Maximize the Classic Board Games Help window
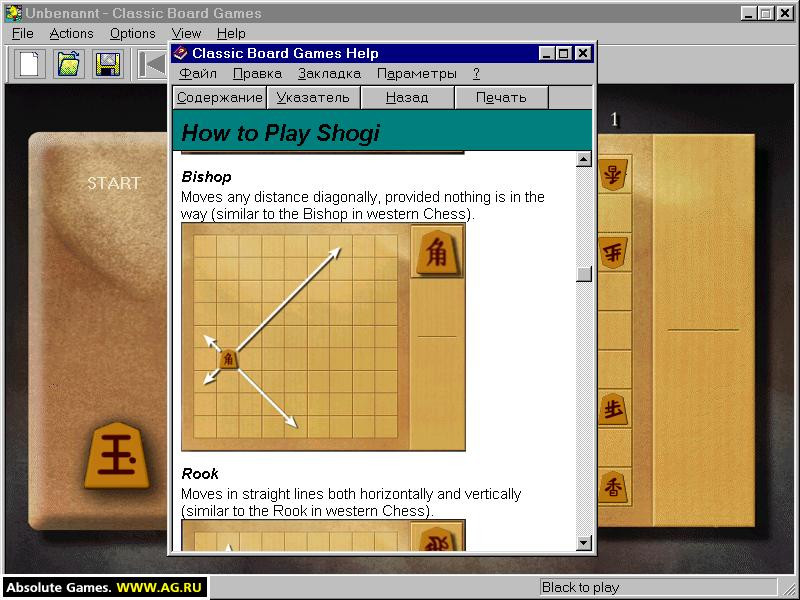 click(x=563, y=53)
